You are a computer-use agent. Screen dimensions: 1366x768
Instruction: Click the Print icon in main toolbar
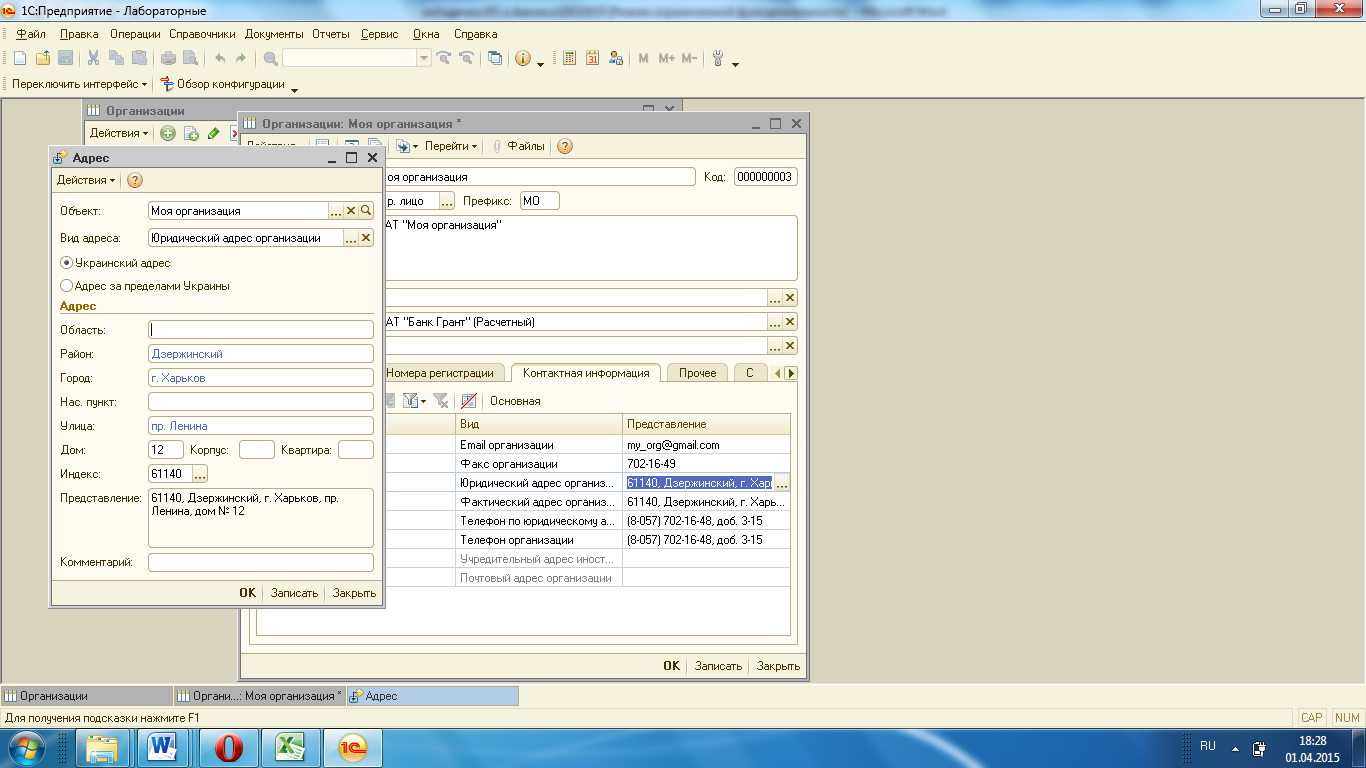point(168,59)
